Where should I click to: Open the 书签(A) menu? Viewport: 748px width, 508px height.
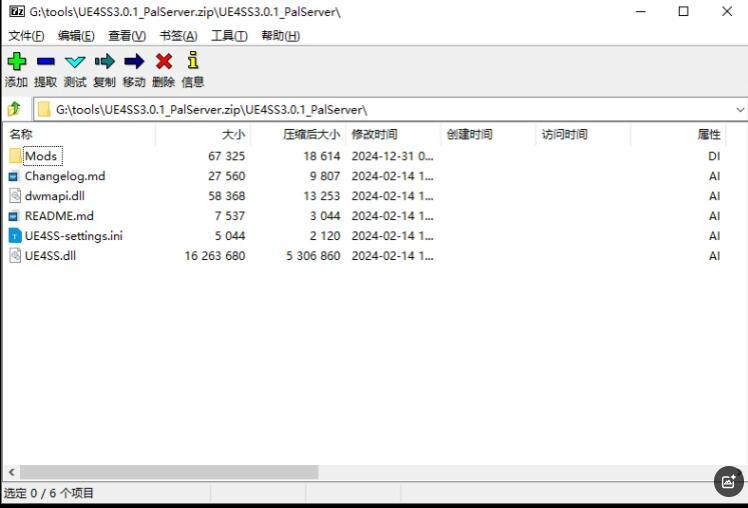pos(178,36)
